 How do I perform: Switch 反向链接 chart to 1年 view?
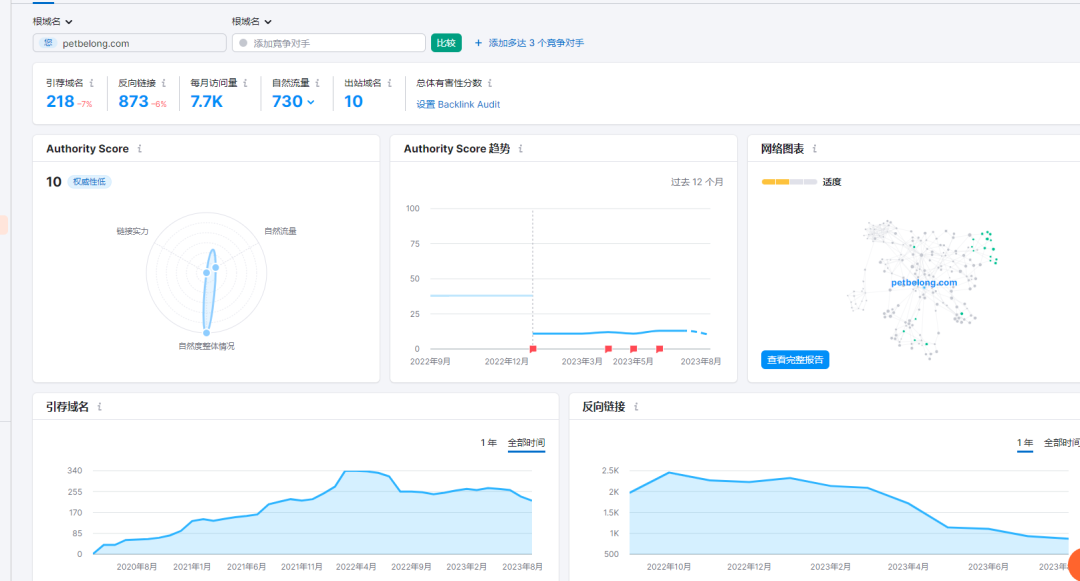pos(1025,443)
